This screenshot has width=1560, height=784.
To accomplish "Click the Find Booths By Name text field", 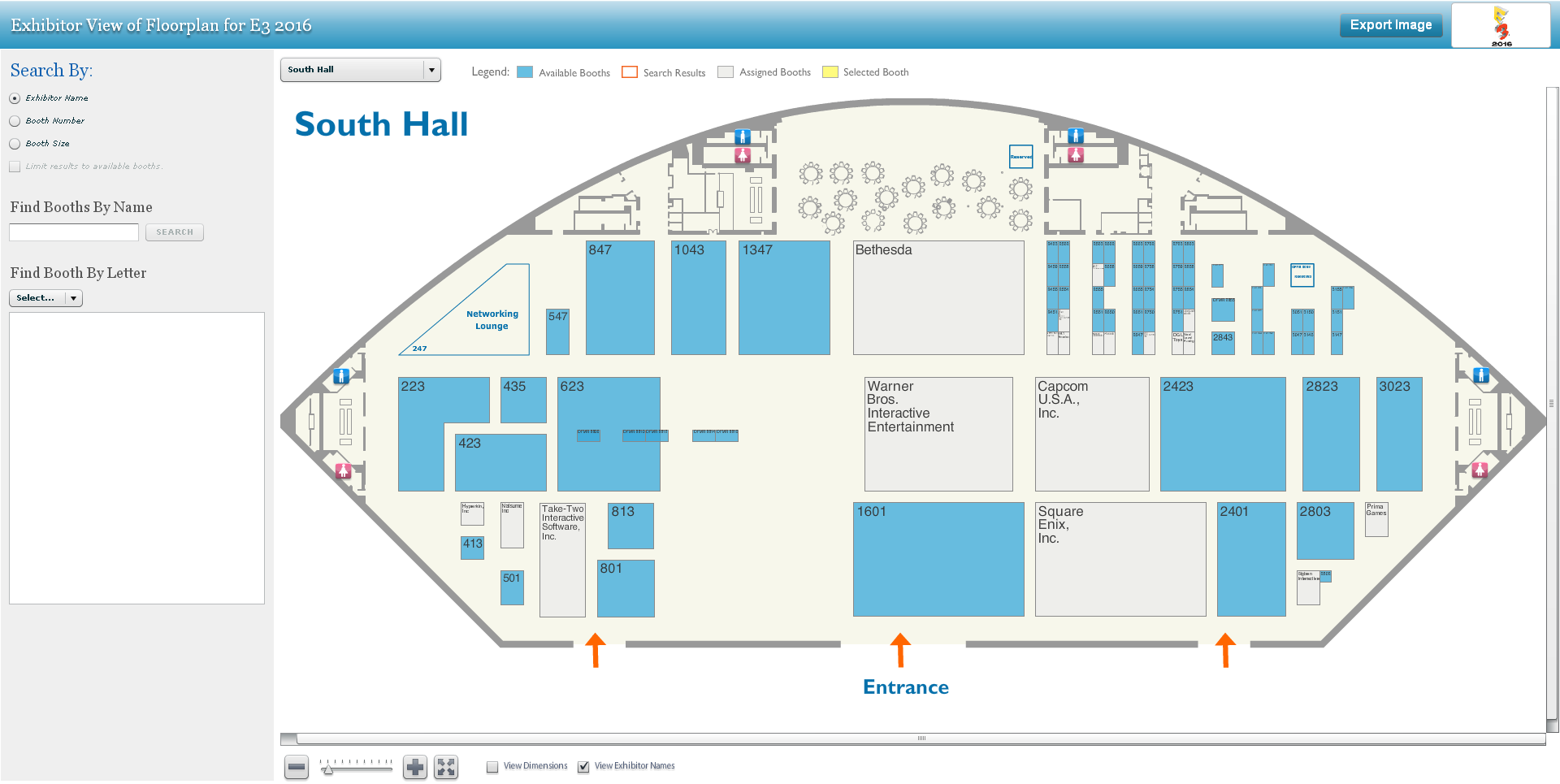I will click(74, 232).
